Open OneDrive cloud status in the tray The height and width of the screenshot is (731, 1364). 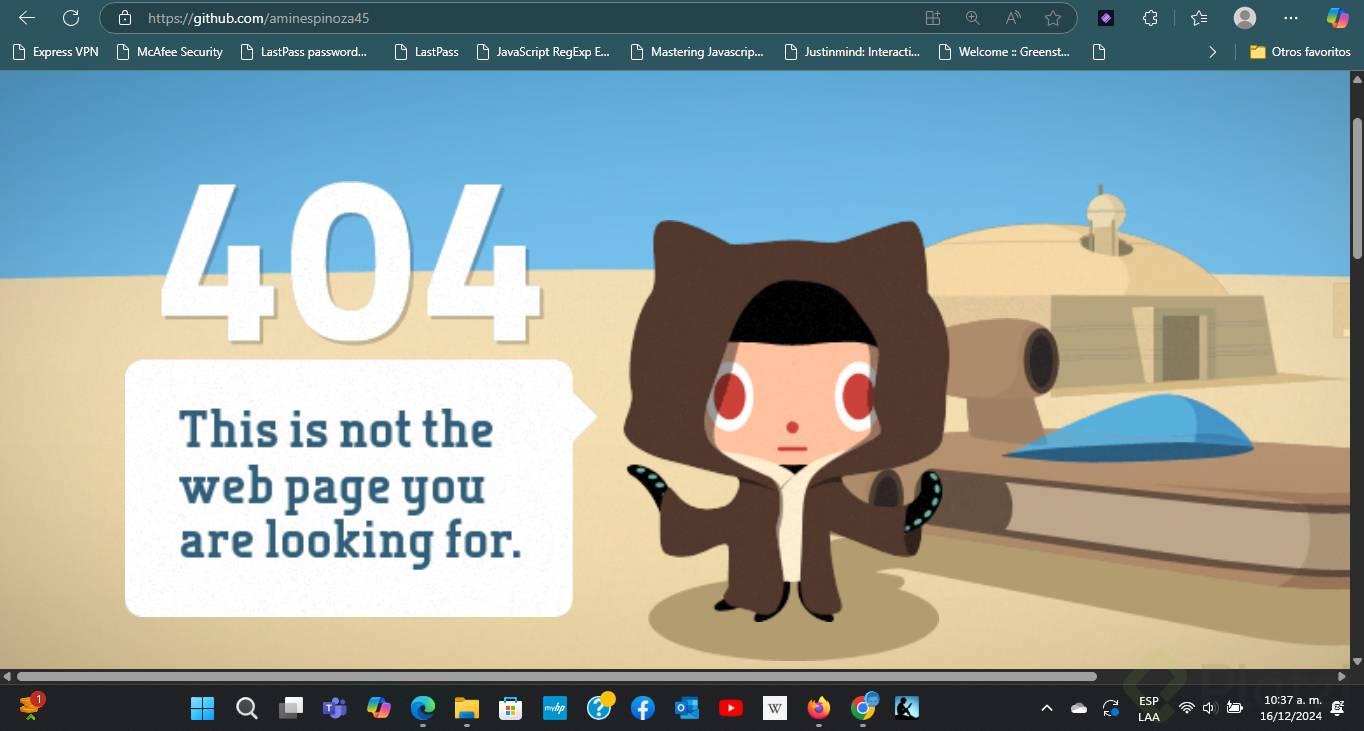(x=1079, y=708)
